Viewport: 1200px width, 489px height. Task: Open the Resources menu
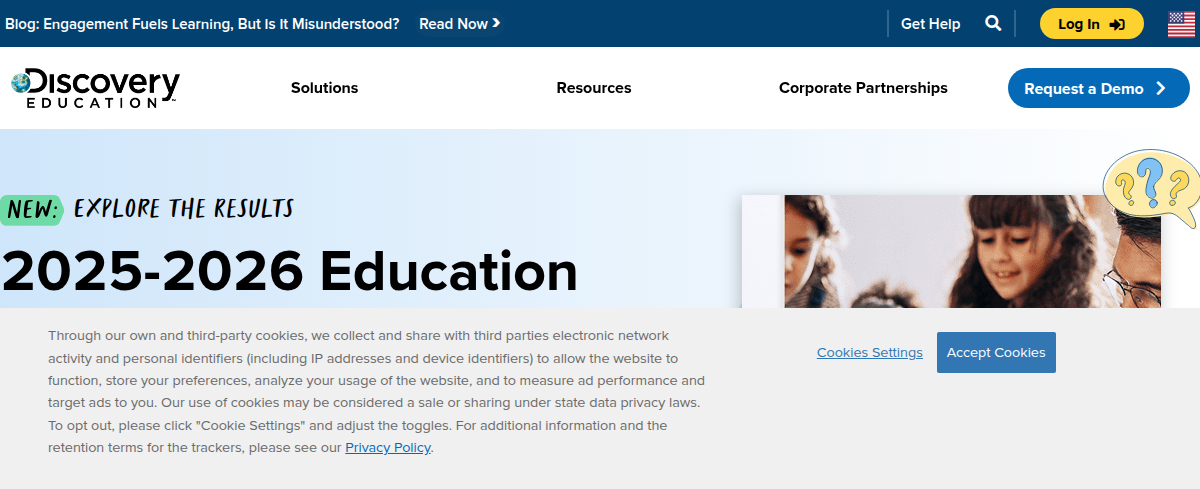[594, 88]
